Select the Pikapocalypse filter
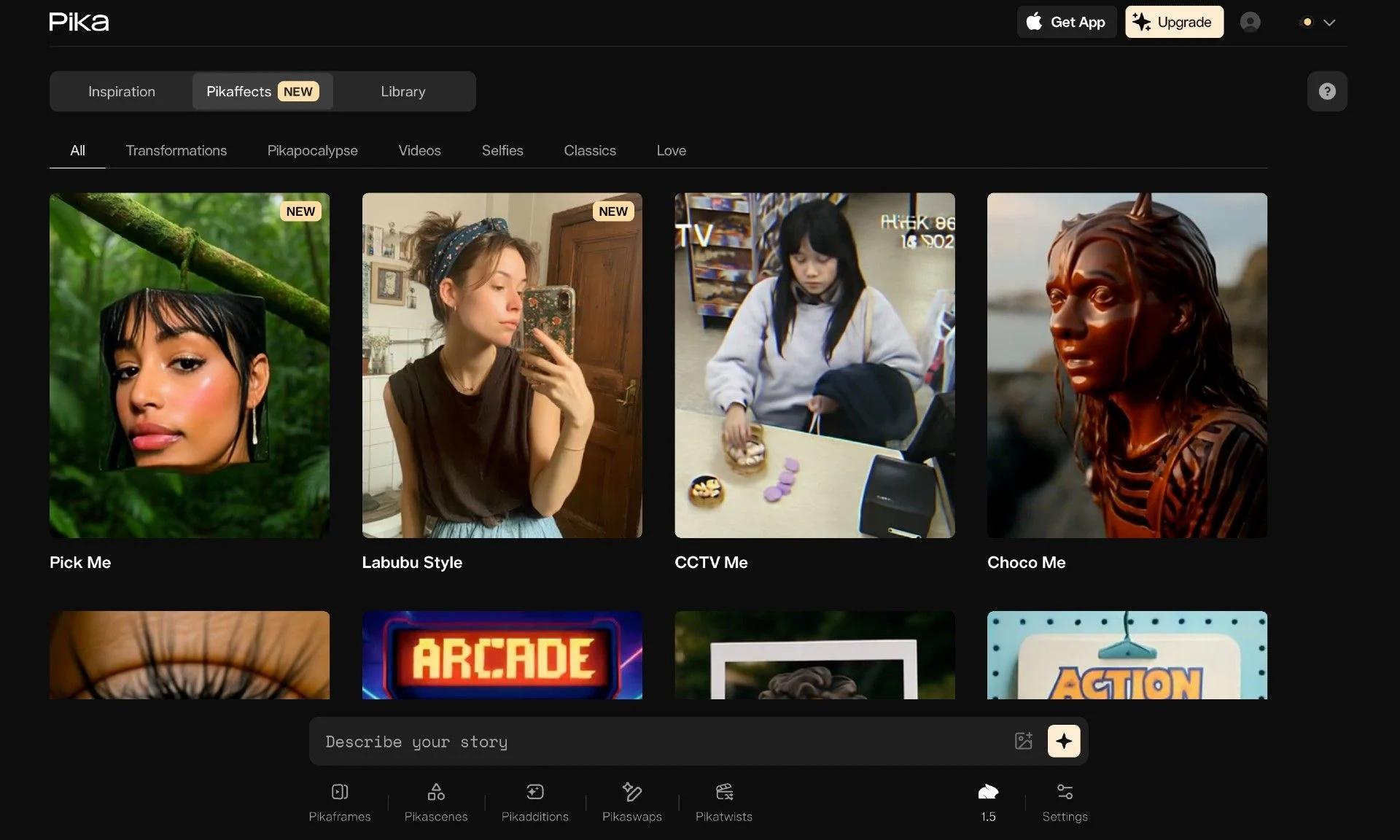The image size is (1400, 840). pos(312,150)
